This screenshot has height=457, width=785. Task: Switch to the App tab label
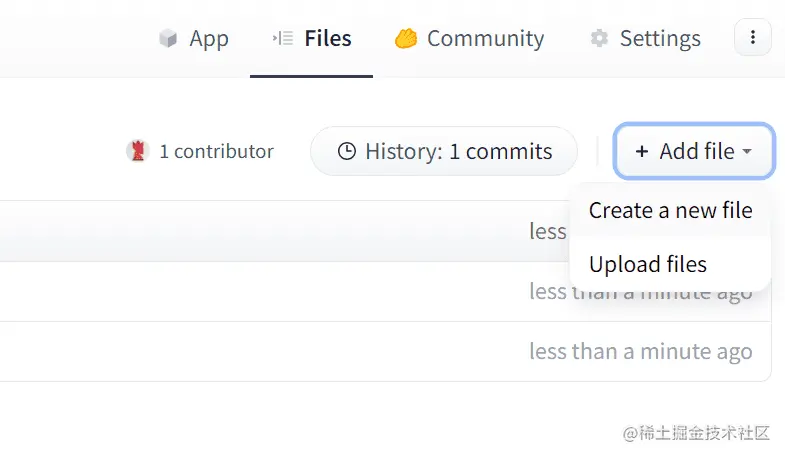tap(209, 39)
